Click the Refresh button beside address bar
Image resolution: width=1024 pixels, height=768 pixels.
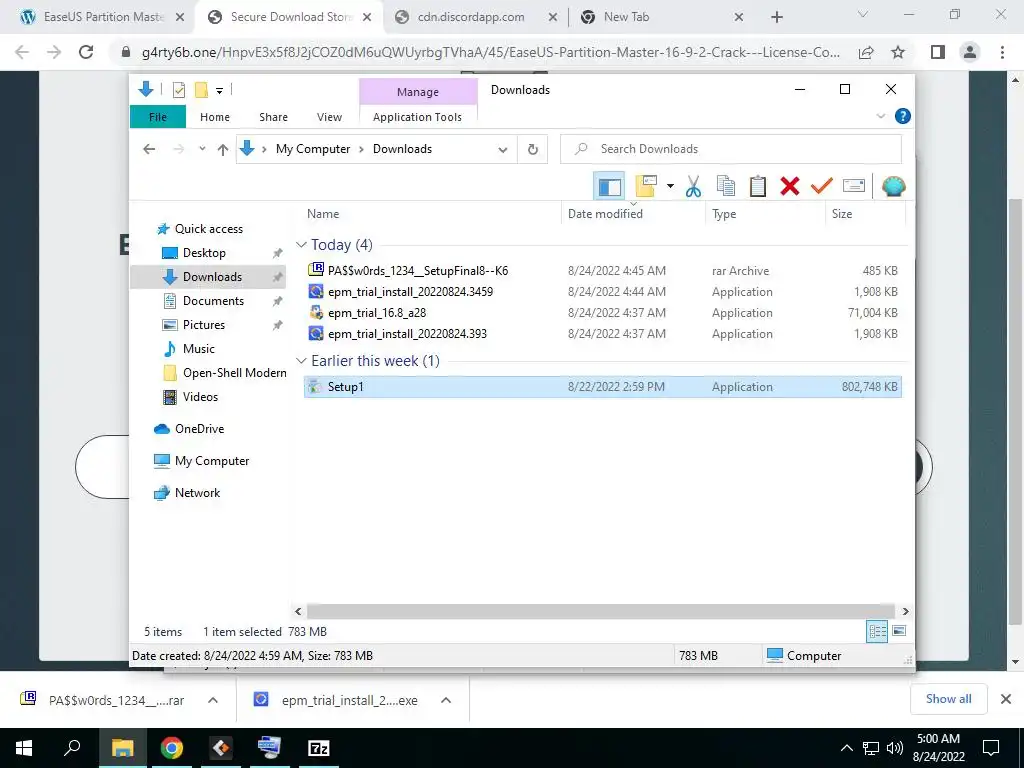(x=533, y=150)
